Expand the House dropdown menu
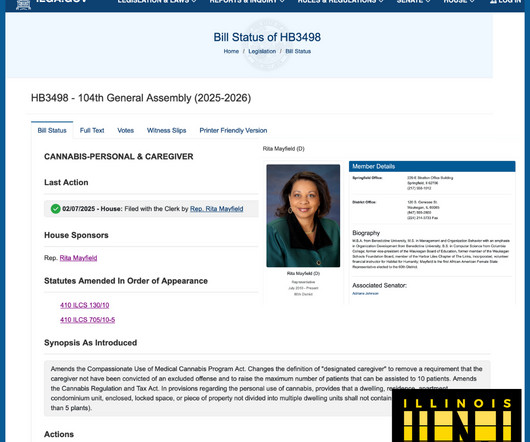 click(459, 2)
